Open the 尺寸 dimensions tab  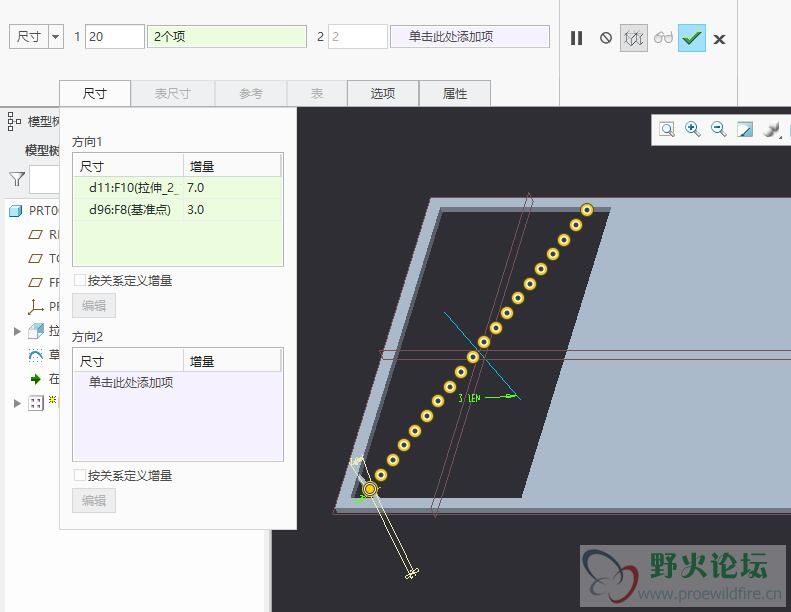coord(95,93)
